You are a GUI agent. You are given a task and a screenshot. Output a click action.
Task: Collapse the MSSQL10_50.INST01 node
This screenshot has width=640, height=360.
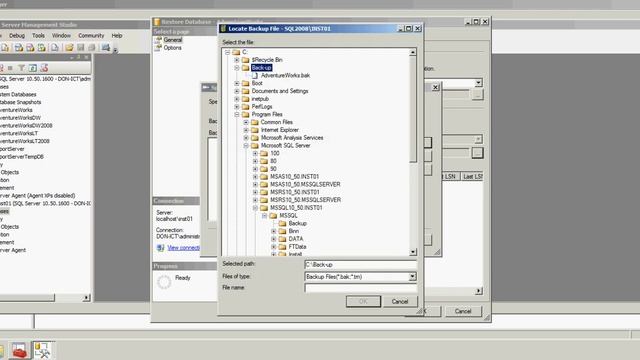pyautogui.click(x=256, y=208)
